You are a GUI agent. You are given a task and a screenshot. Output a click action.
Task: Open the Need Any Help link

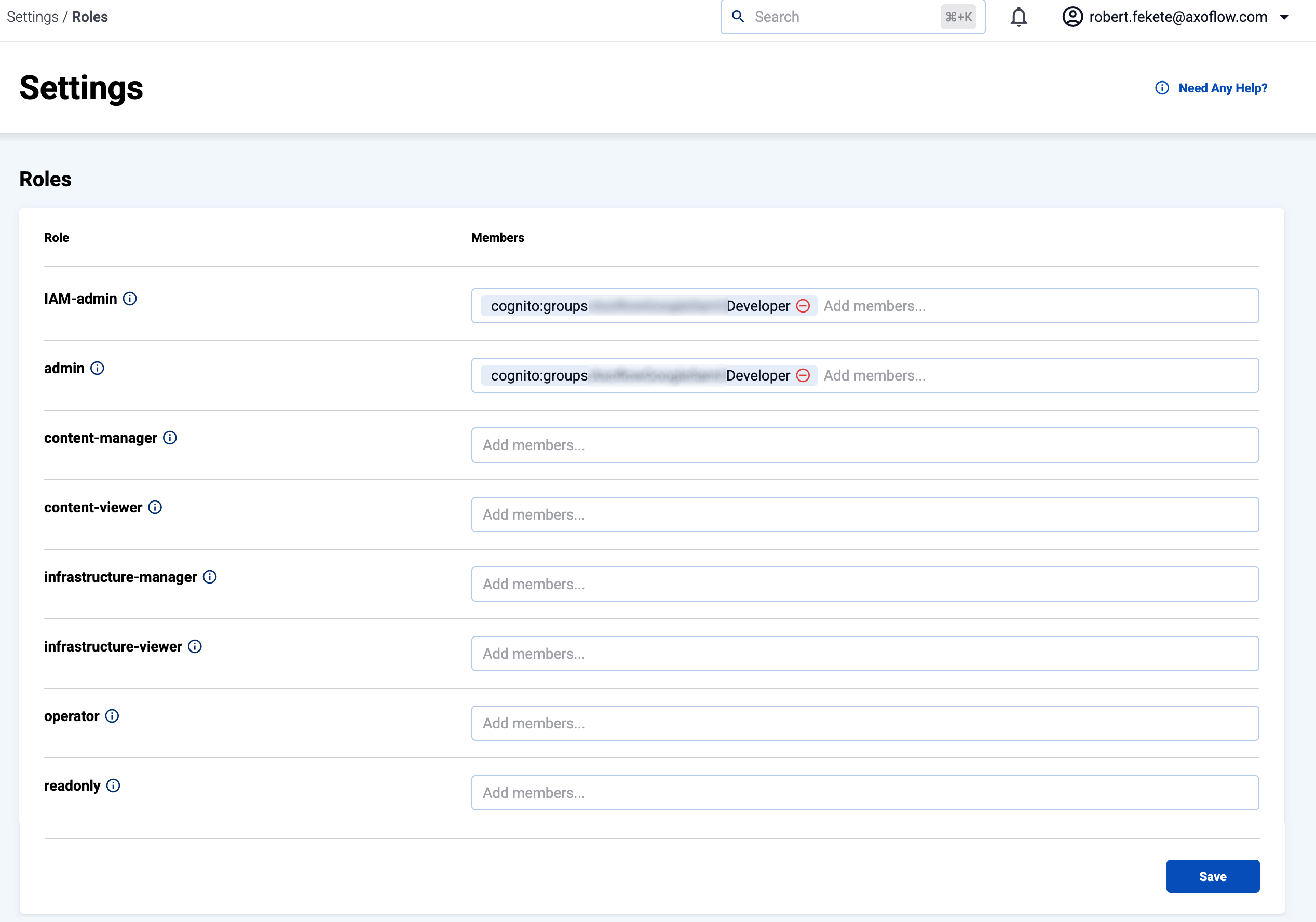tap(1222, 88)
